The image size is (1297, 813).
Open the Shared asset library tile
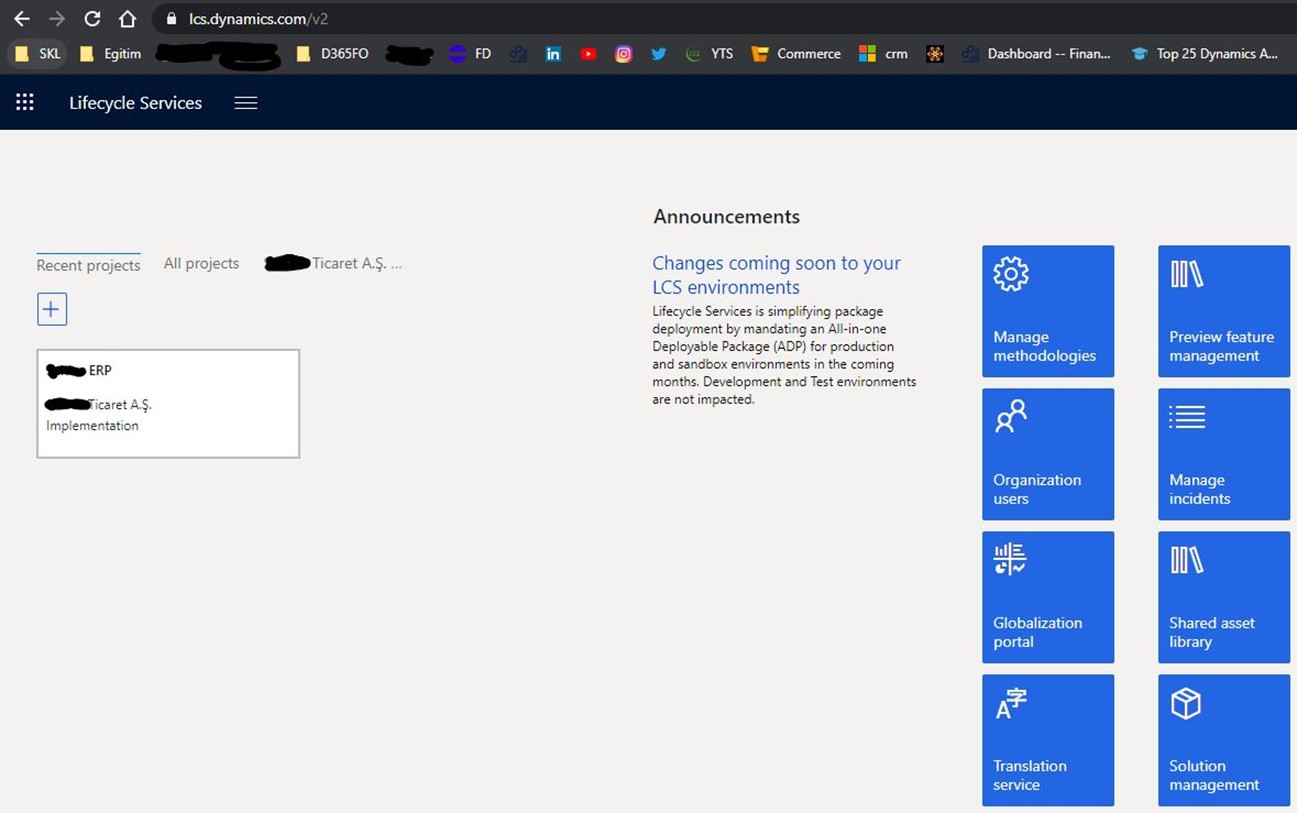1224,597
